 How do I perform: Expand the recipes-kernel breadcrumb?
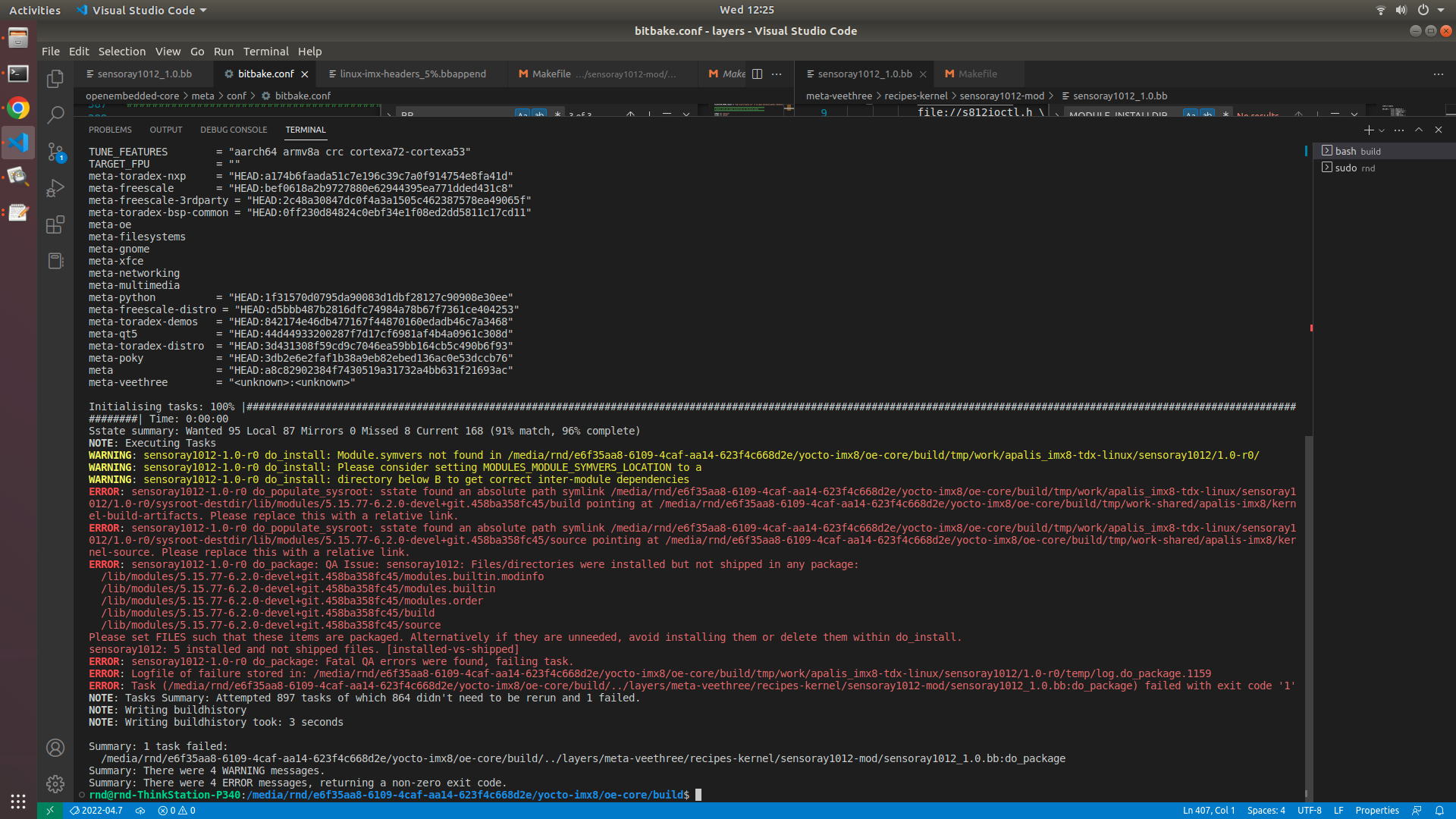coord(915,96)
